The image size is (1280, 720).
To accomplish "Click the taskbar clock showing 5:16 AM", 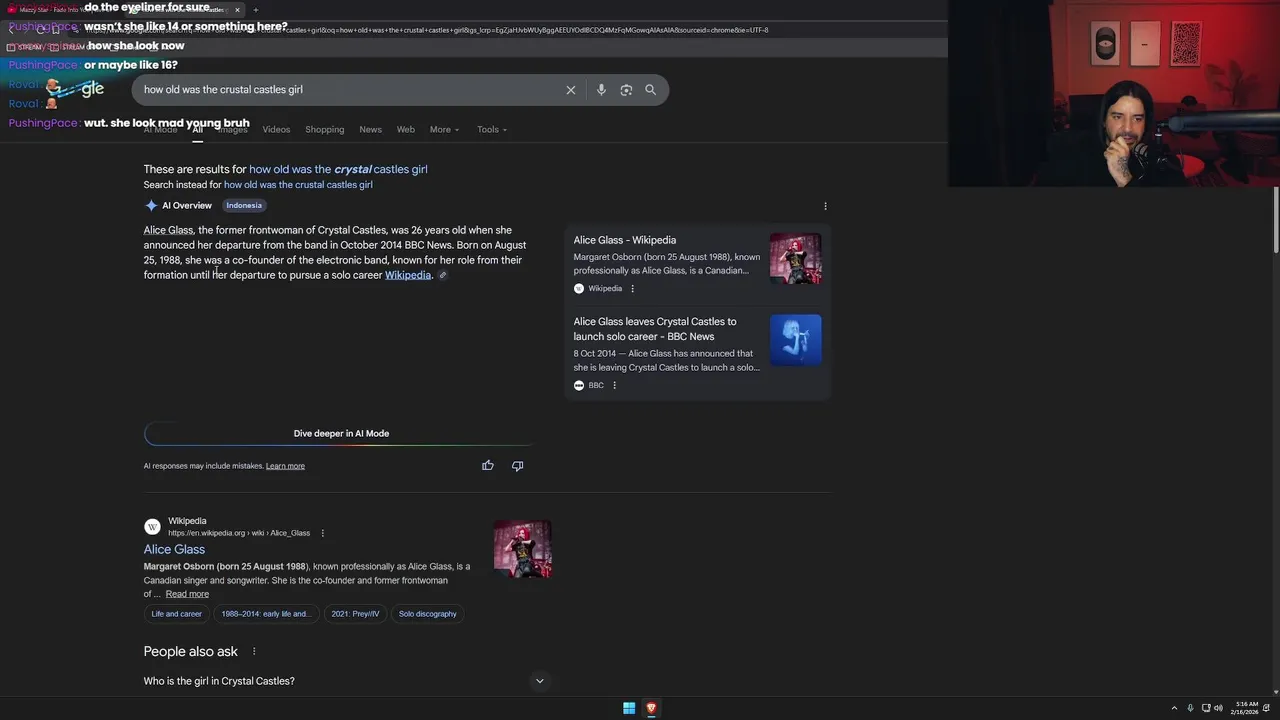I will point(1247,708).
